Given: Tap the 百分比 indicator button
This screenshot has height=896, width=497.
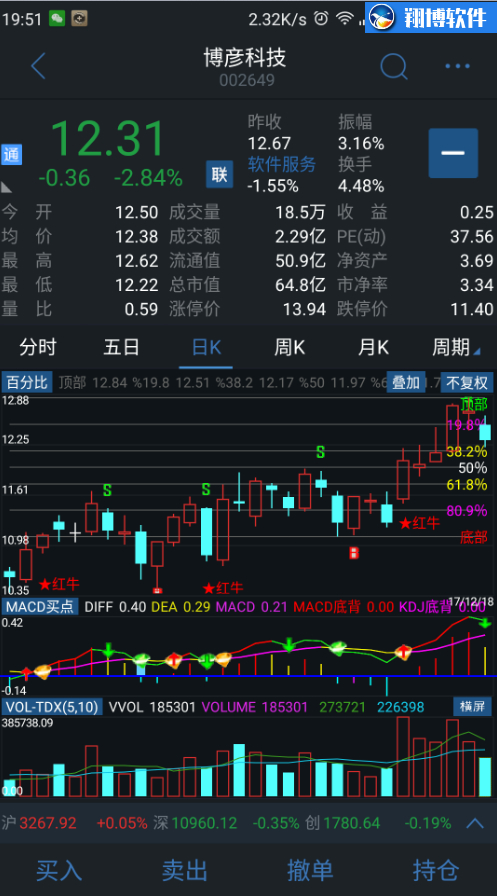Looking at the screenshot, I should coord(27,382).
